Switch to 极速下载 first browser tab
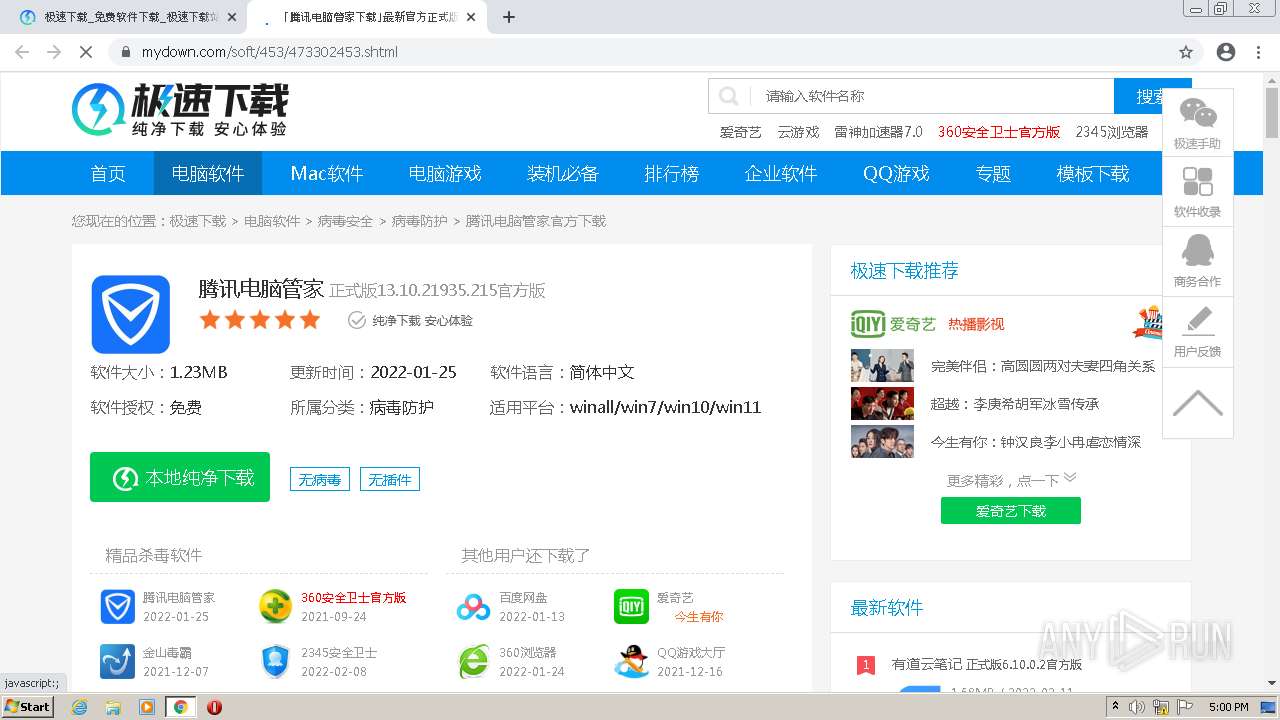This screenshot has width=1280, height=720. tap(125, 17)
